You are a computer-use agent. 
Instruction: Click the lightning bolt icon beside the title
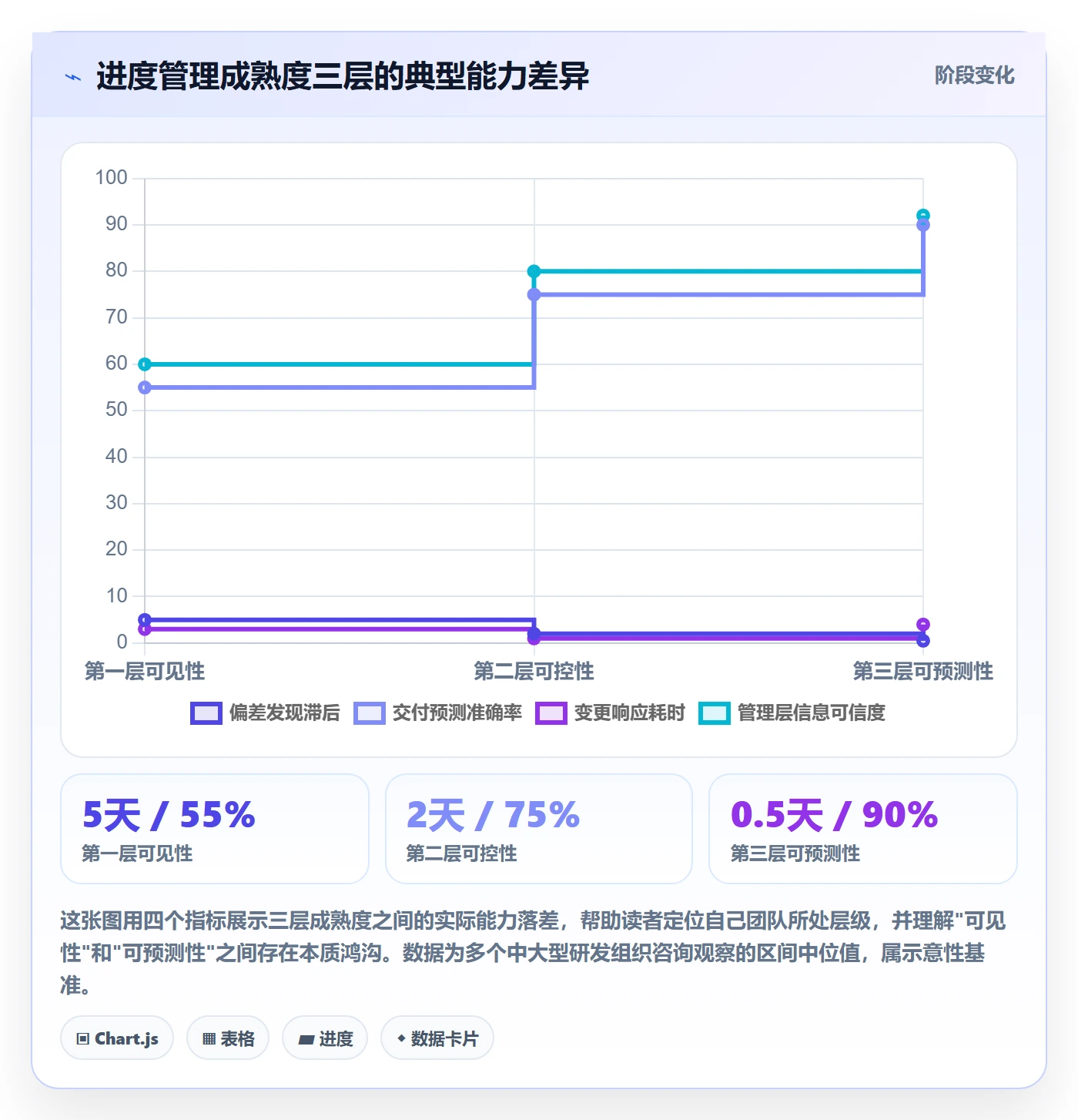point(73,77)
